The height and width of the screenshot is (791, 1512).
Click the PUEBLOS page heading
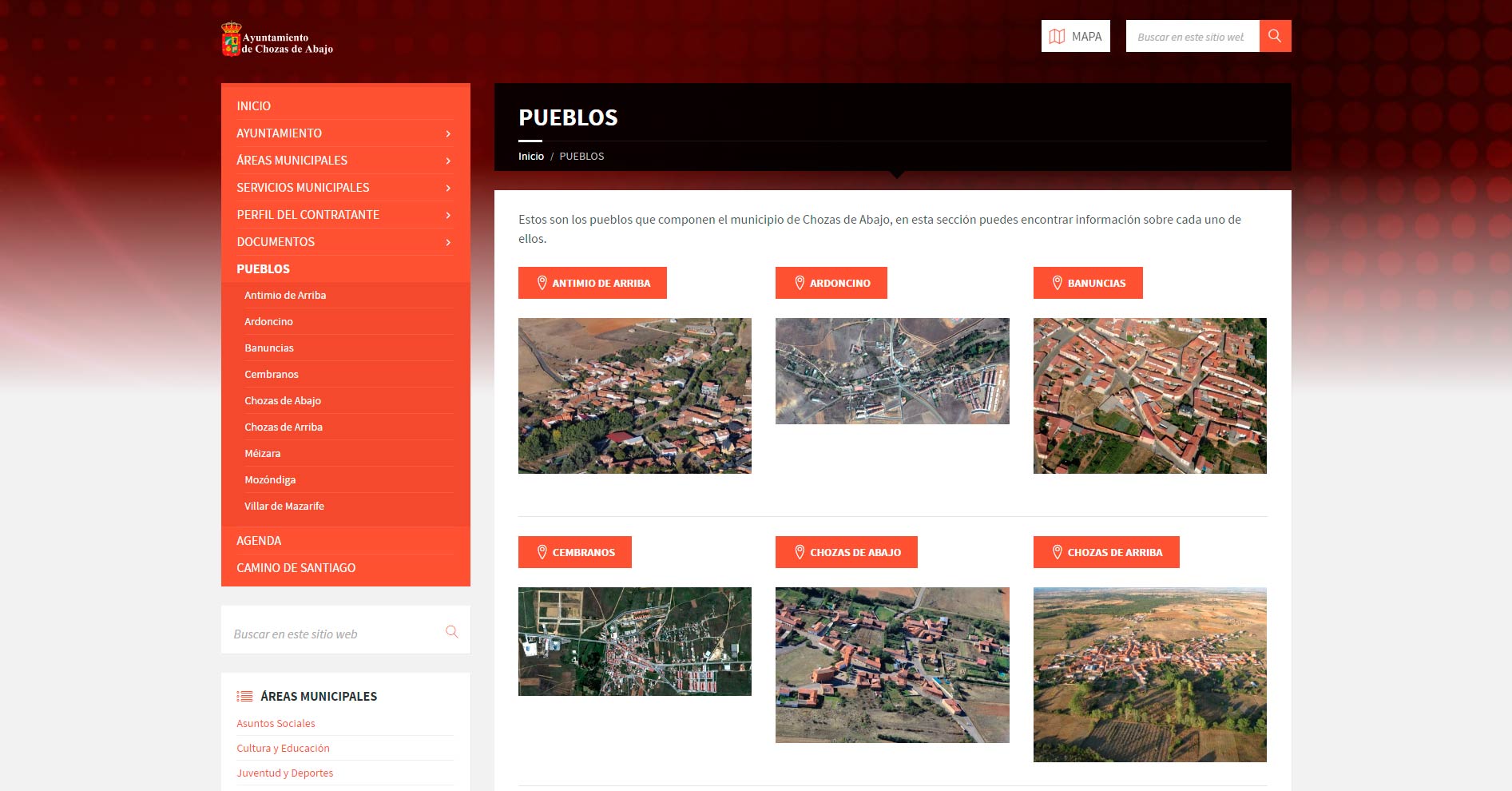click(x=568, y=117)
